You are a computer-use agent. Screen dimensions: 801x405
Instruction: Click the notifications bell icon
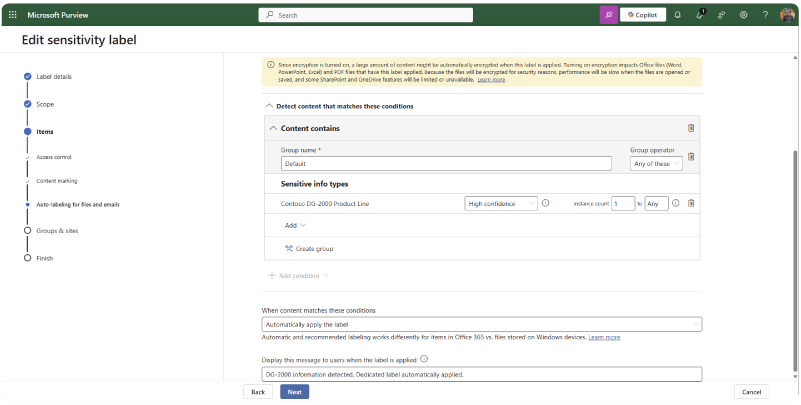(x=677, y=15)
